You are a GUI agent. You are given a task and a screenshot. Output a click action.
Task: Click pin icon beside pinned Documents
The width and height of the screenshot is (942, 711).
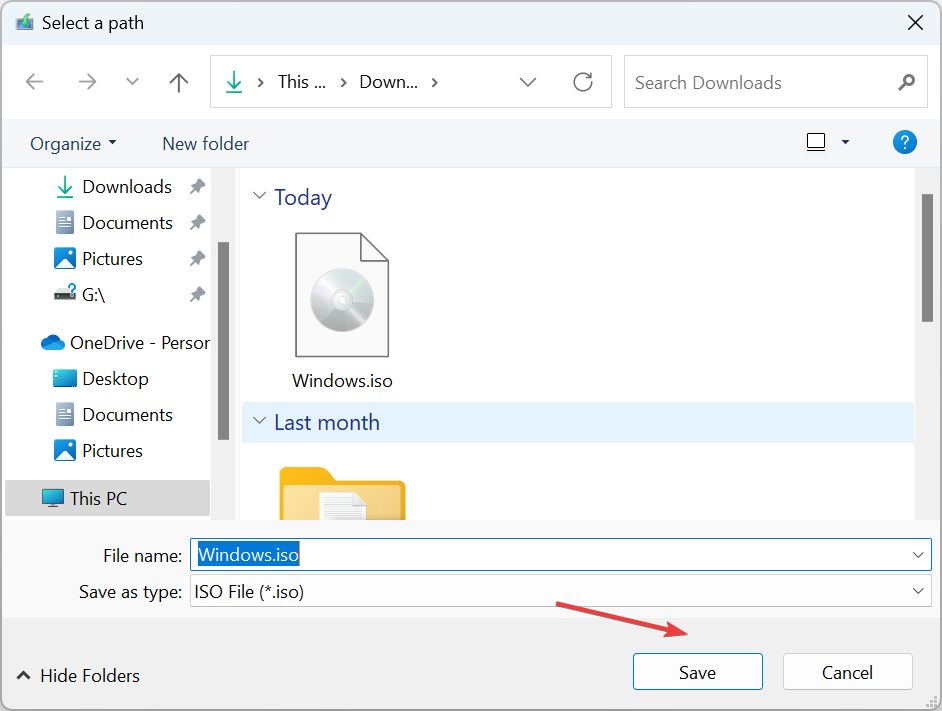pos(198,223)
